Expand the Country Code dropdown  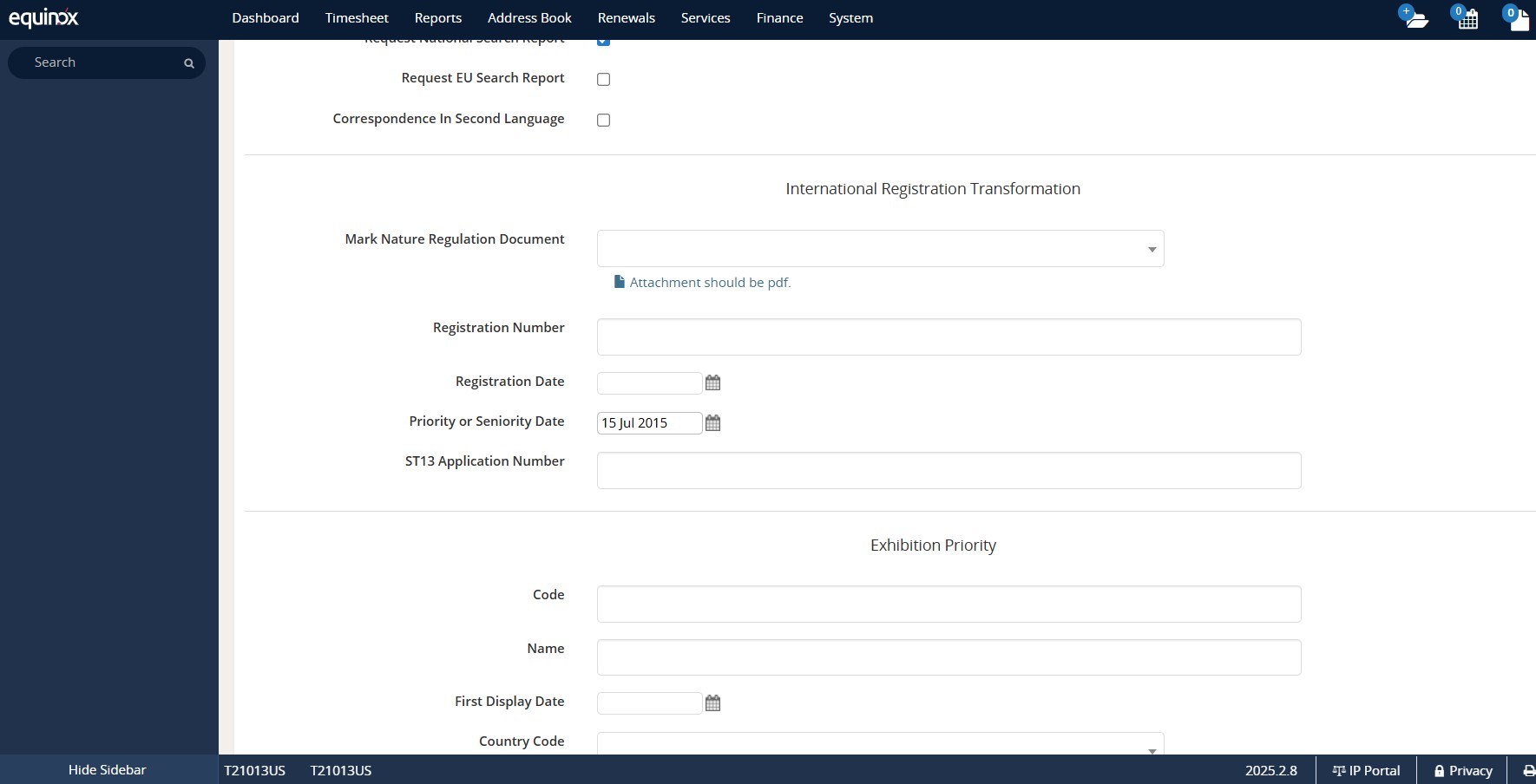coord(880,745)
